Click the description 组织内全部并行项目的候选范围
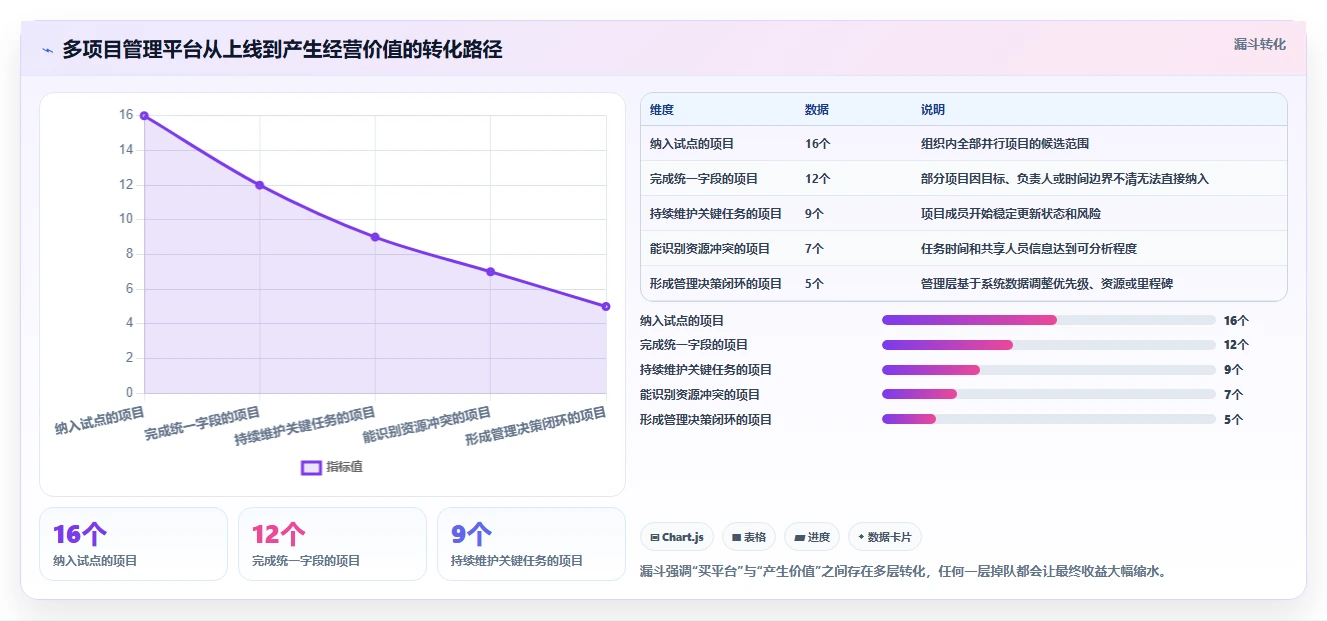 [1005, 144]
